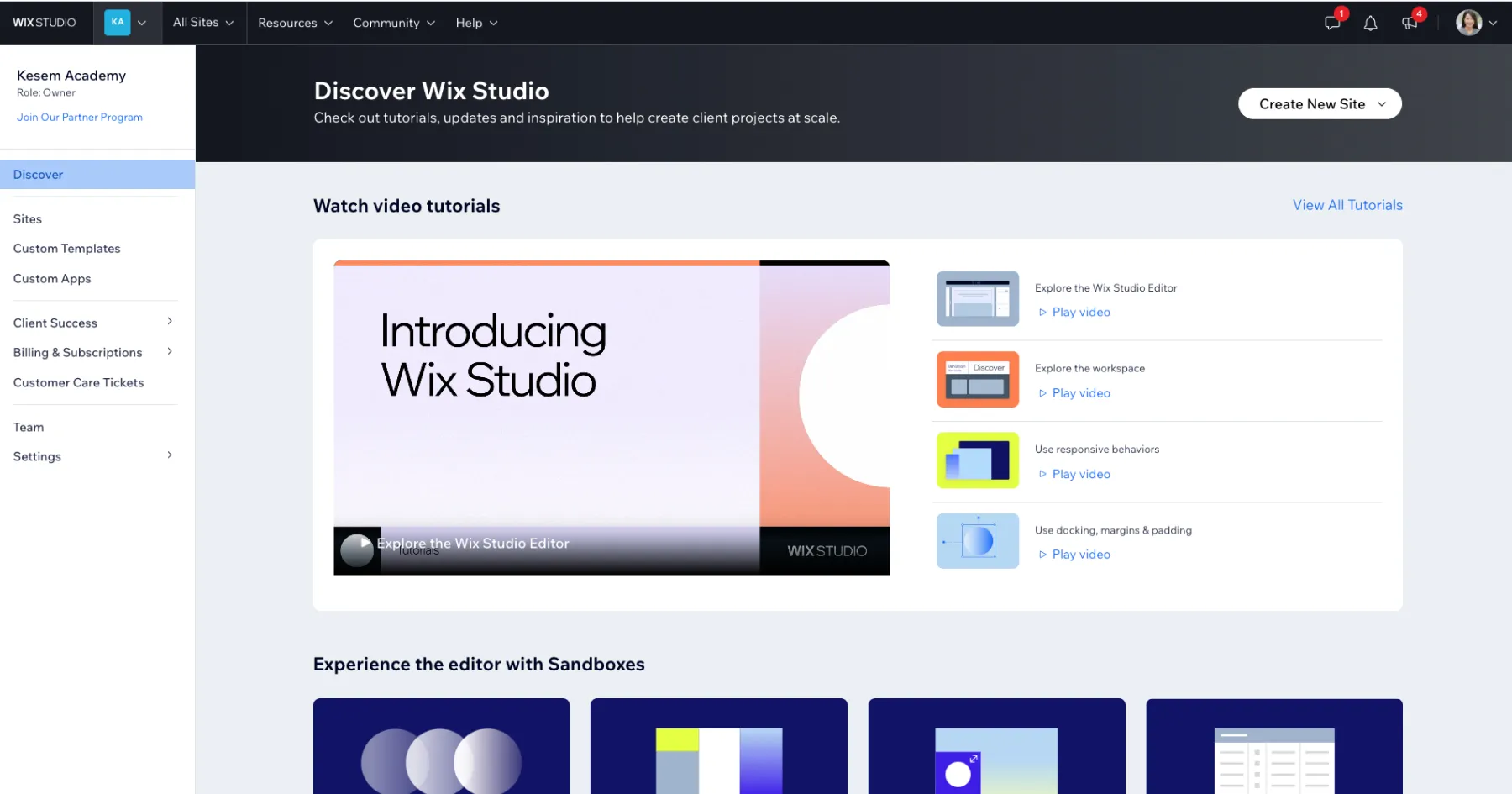Play video for Use responsive behaviors

[x=1074, y=474]
